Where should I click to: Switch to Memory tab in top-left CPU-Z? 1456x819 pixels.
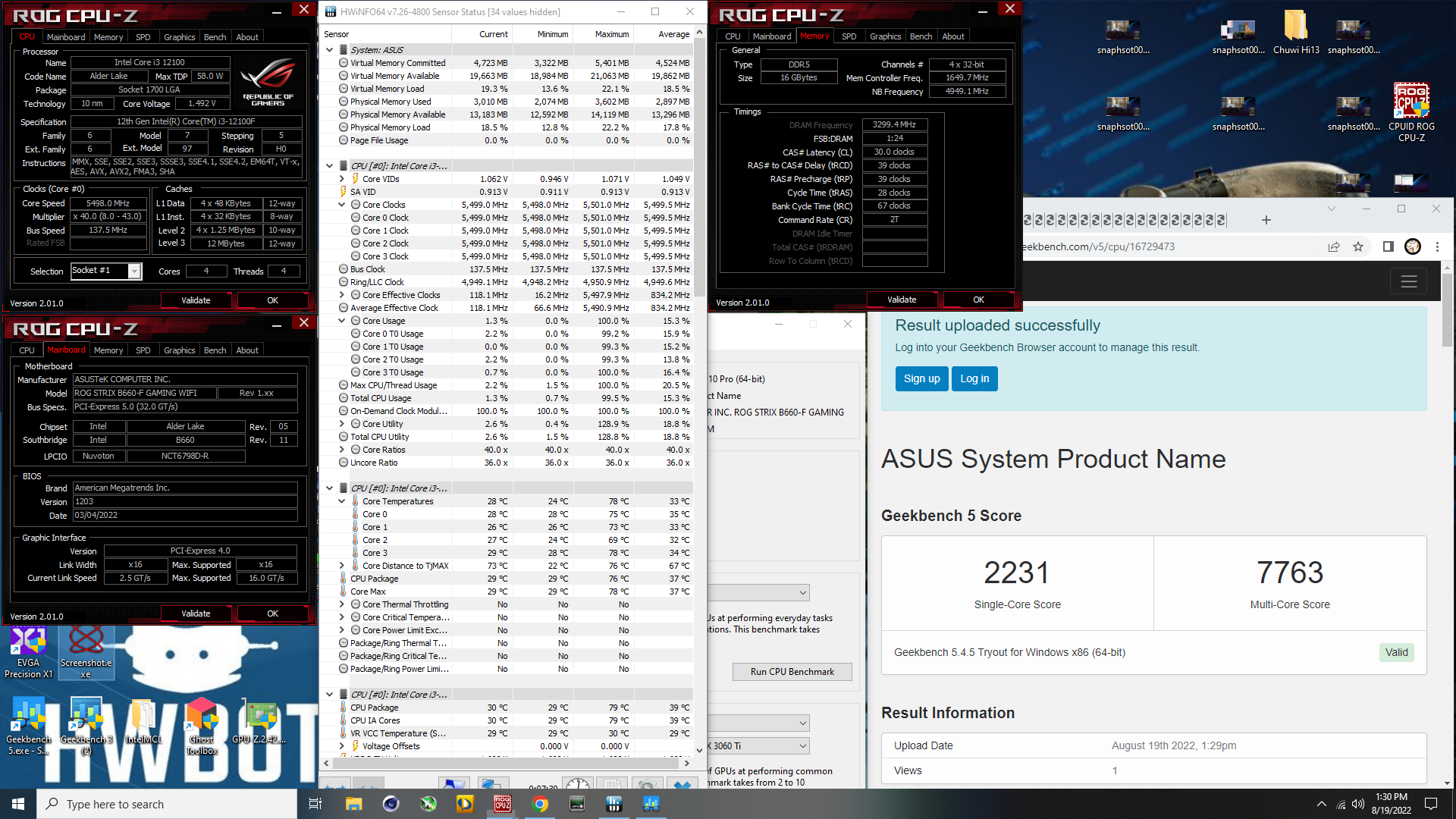[x=108, y=36]
